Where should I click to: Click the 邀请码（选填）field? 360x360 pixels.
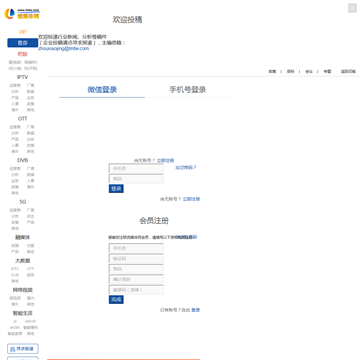pyautogui.click(x=136, y=290)
